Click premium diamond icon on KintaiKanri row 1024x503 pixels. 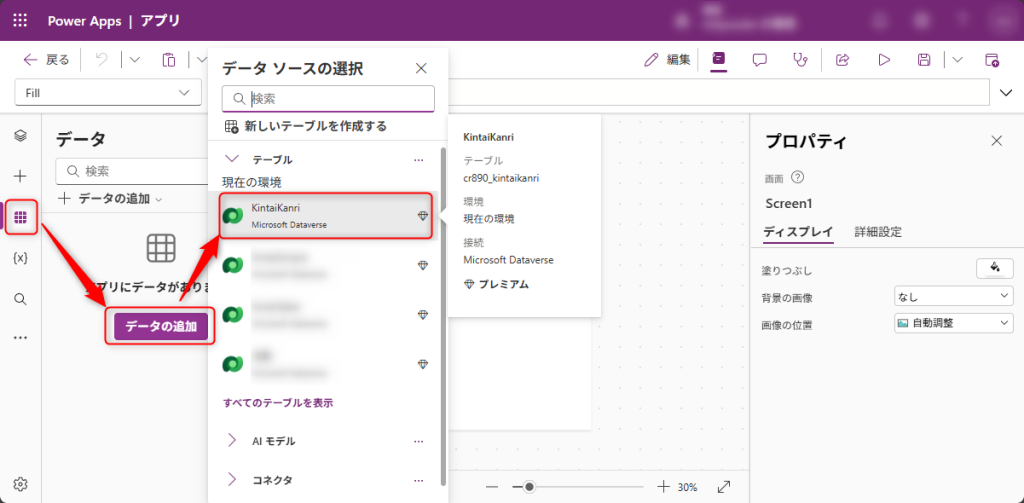[x=423, y=216]
